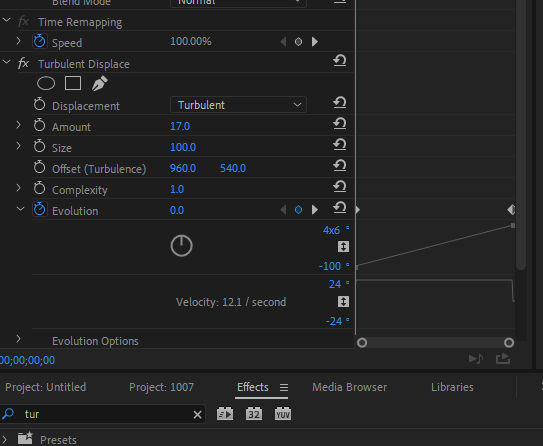Screen dimensions: 543x446
Task: Toggle value graph range lock under 4x6
Action: tap(343, 247)
